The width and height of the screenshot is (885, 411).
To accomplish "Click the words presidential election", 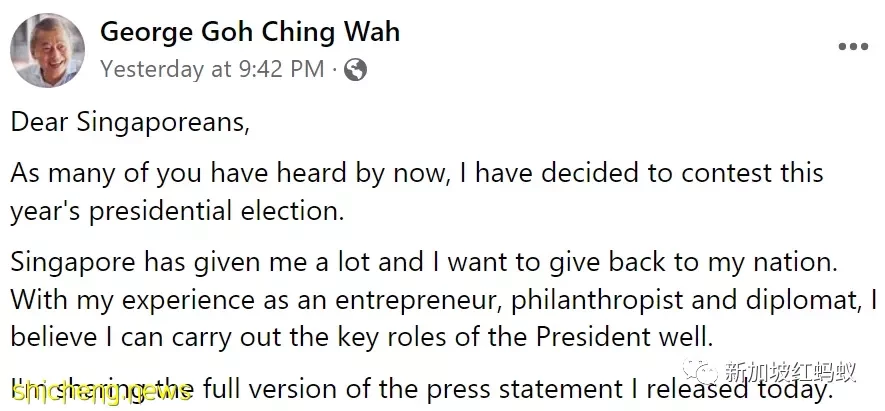I will pos(216,212).
